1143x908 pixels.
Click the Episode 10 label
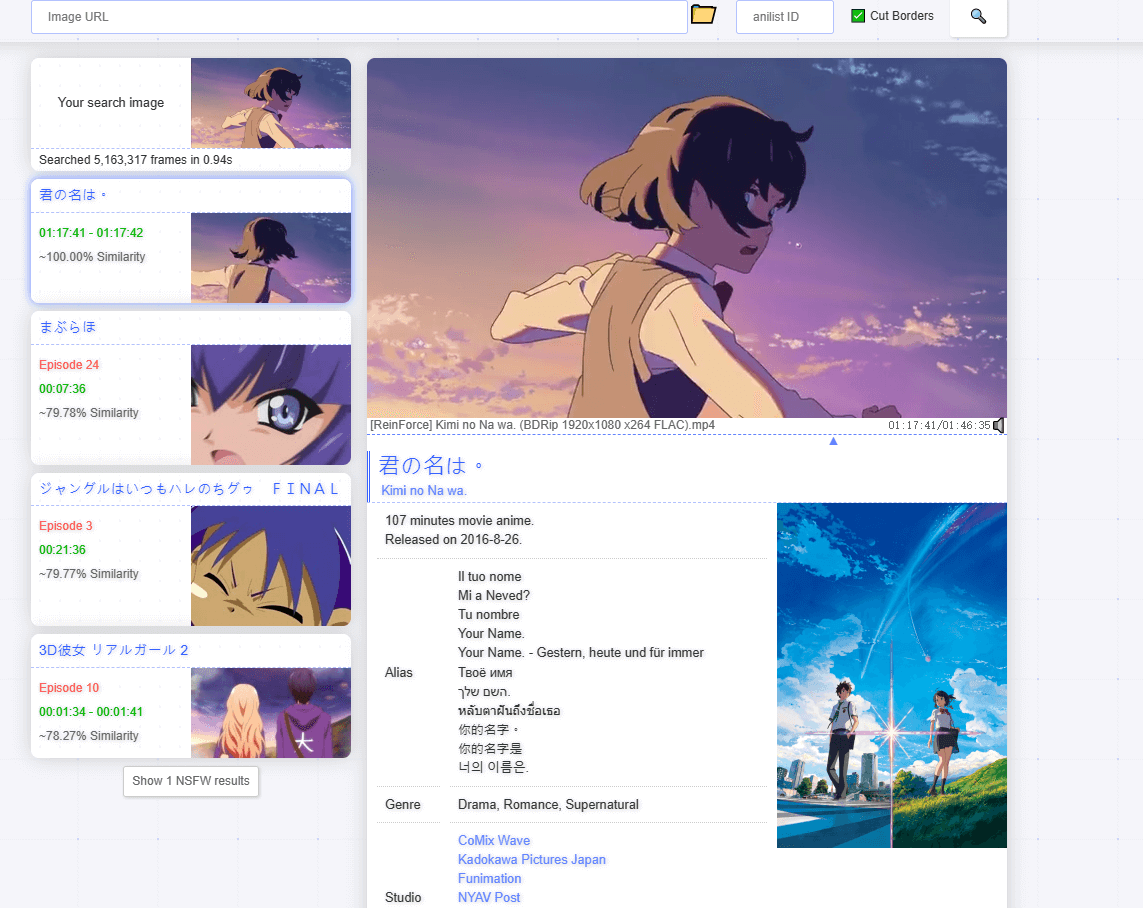69,688
